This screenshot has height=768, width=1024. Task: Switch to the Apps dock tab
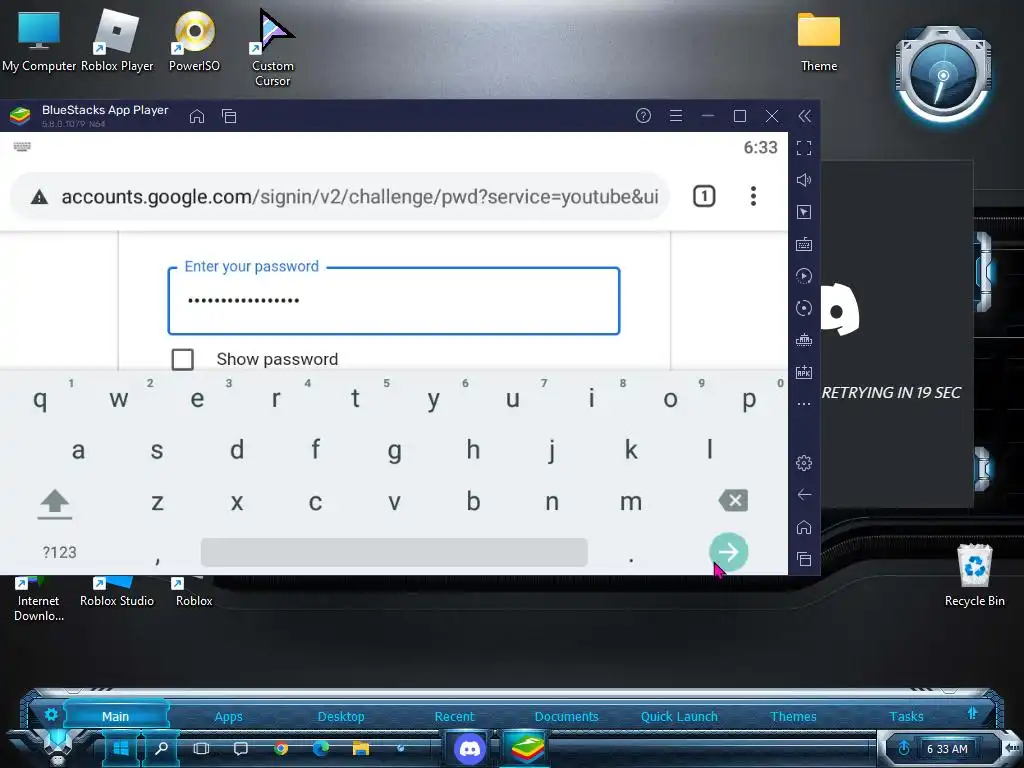(228, 716)
